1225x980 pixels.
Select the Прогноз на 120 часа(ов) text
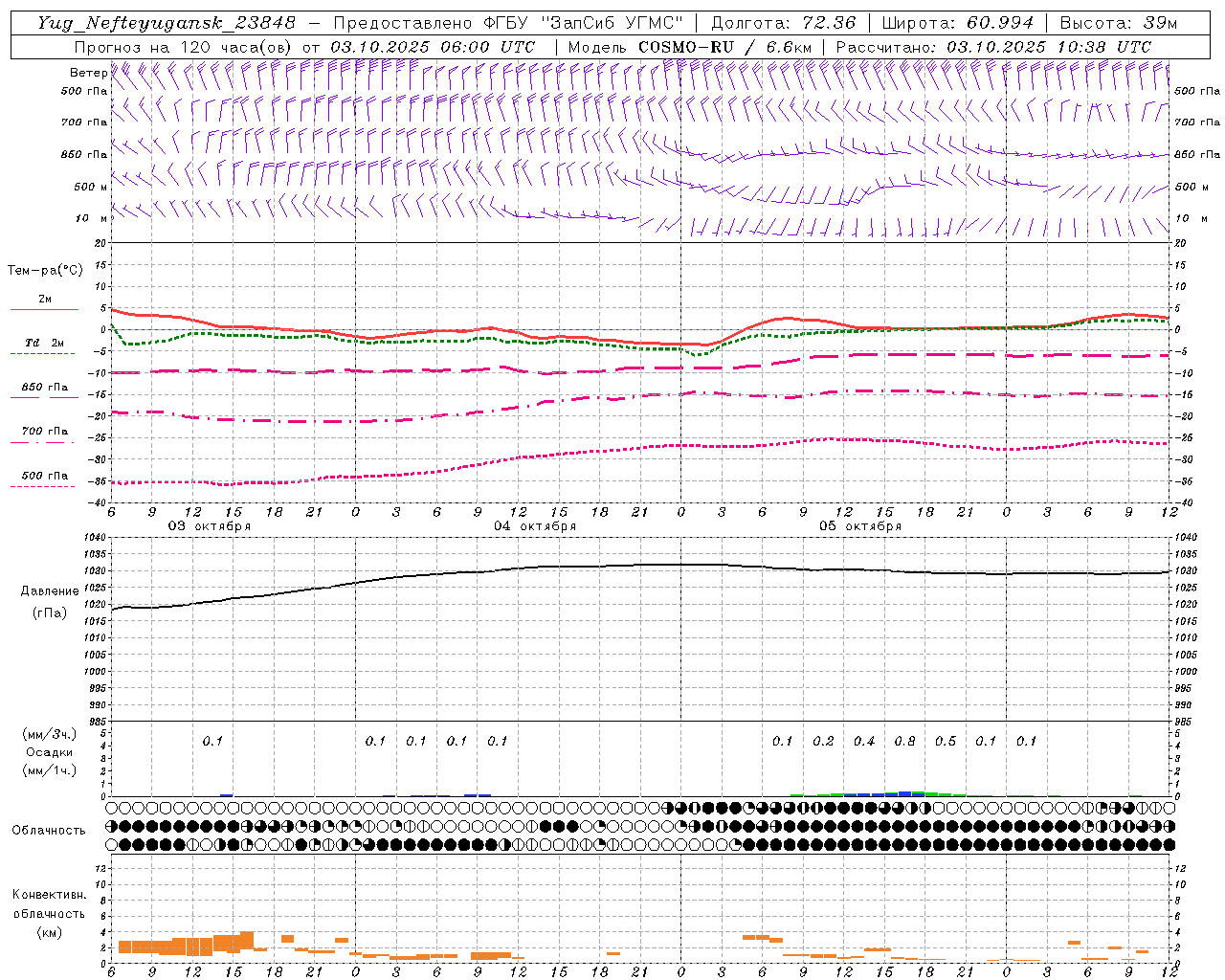click(x=184, y=47)
